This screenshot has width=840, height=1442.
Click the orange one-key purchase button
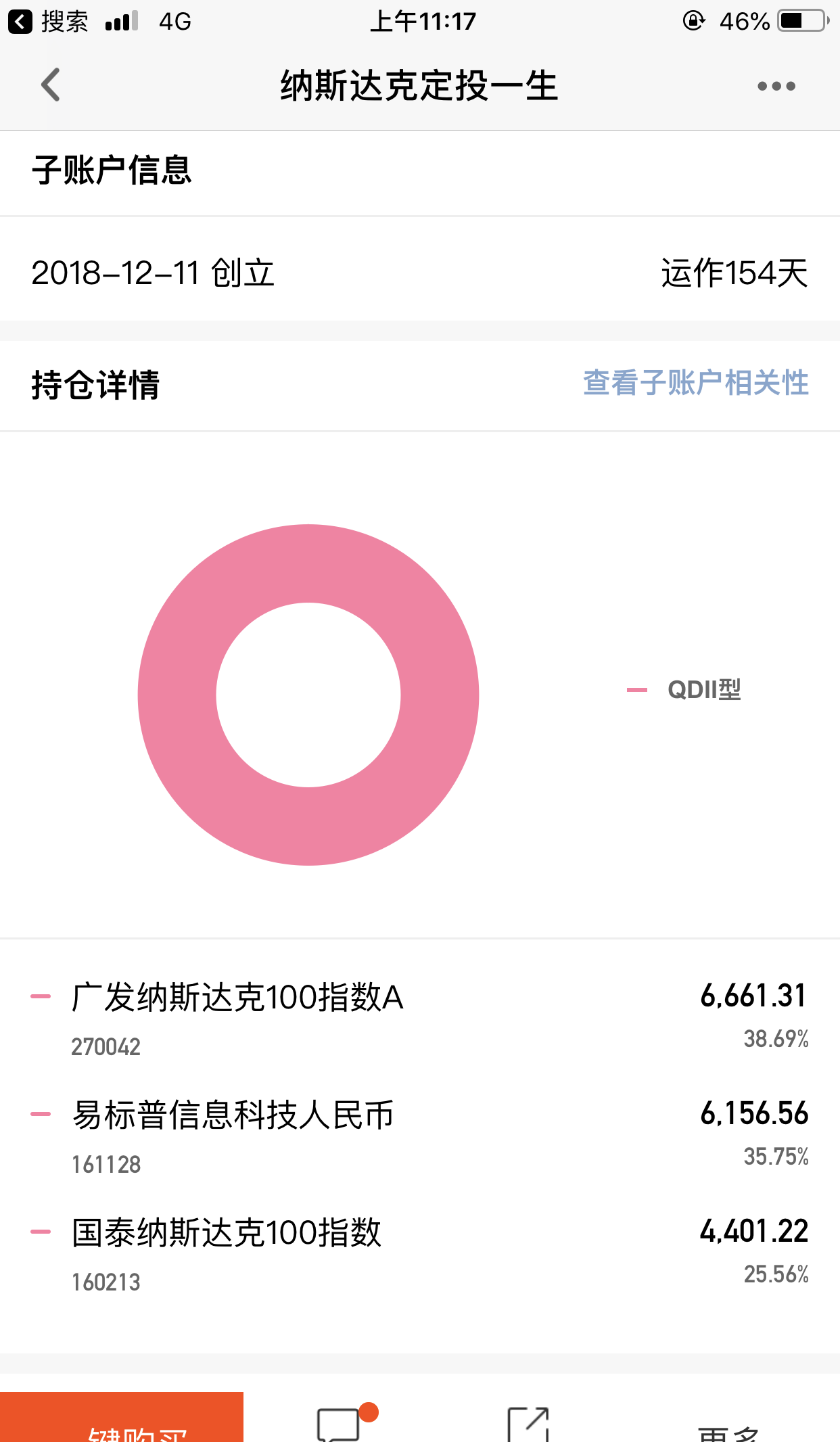[122, 1416]
